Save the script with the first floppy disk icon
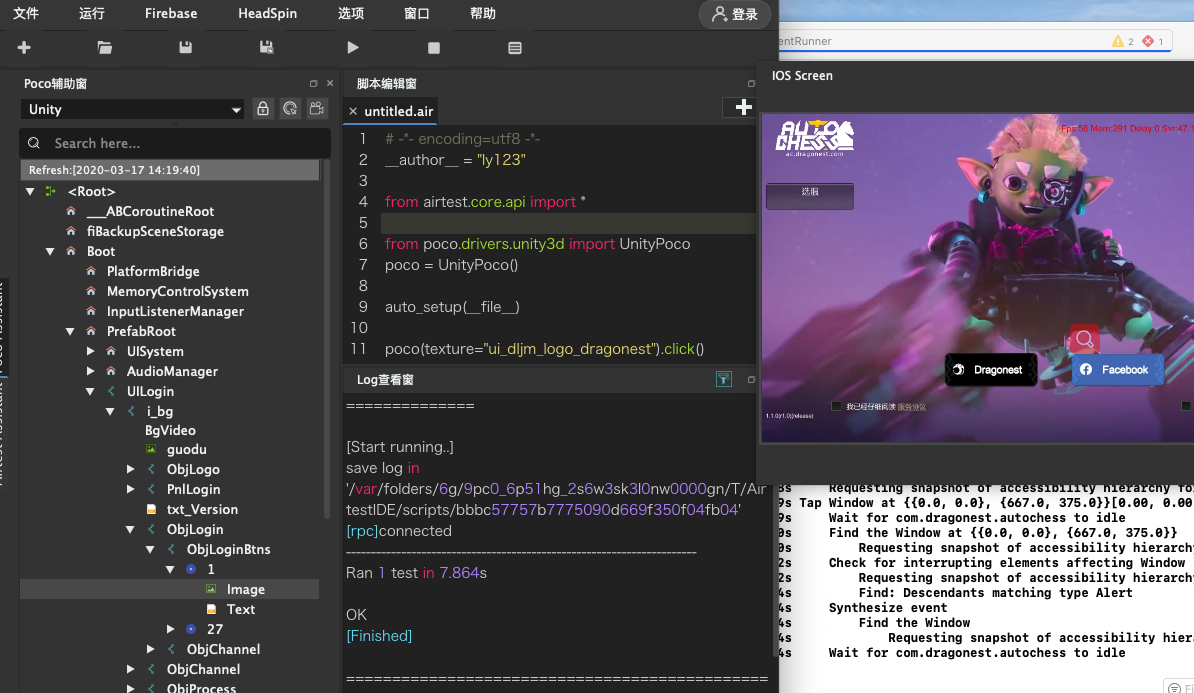The image size is (1194, 693). click(x=185, y=47)
